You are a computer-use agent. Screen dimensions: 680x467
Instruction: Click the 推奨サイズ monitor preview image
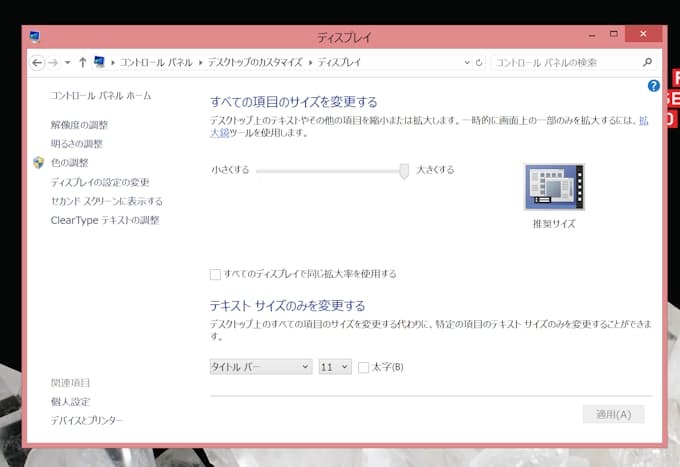point(554,187)
